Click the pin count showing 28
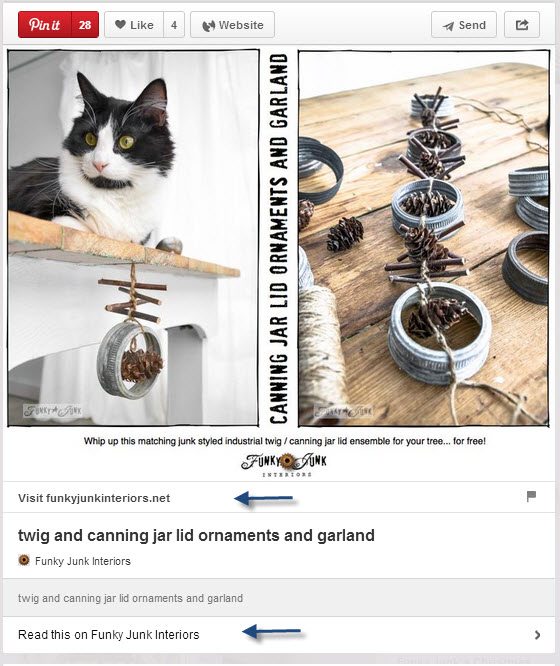The height and width of the screenshot is (666, 560). click(85, 25)
